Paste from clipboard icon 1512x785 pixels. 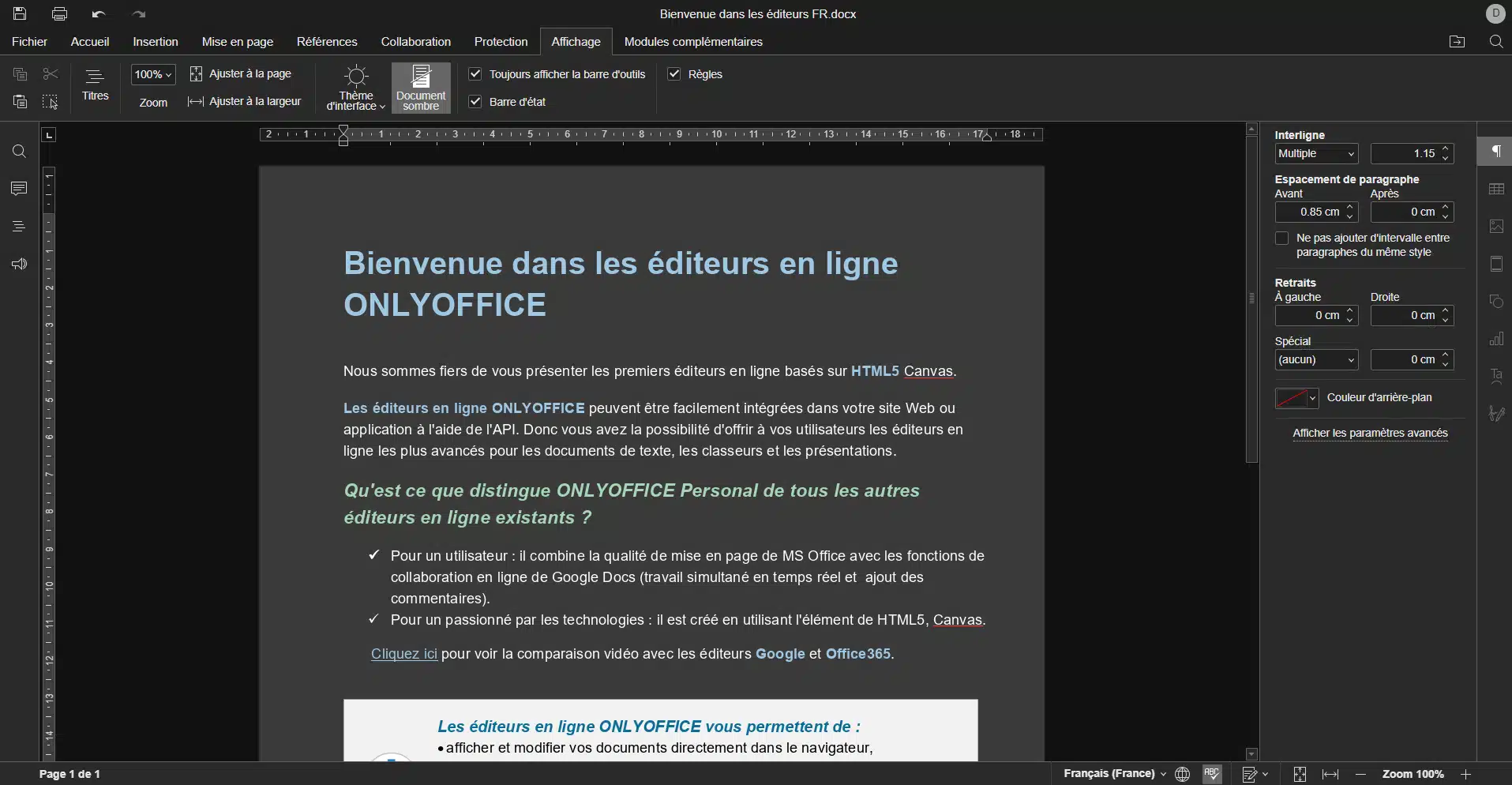[21, 102]
